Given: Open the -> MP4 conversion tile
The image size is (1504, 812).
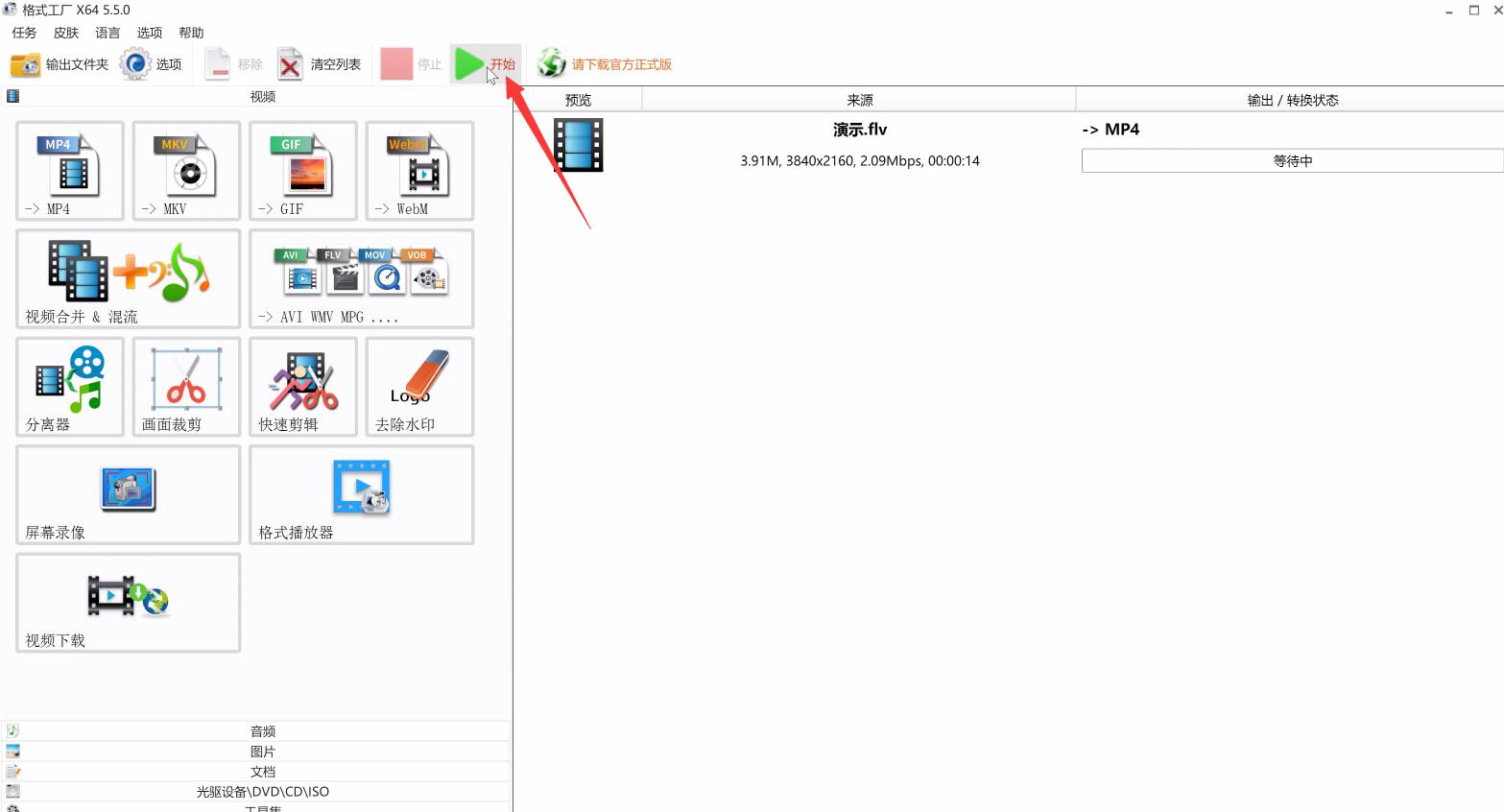Looking at the screenshot, I should [70, 171].
